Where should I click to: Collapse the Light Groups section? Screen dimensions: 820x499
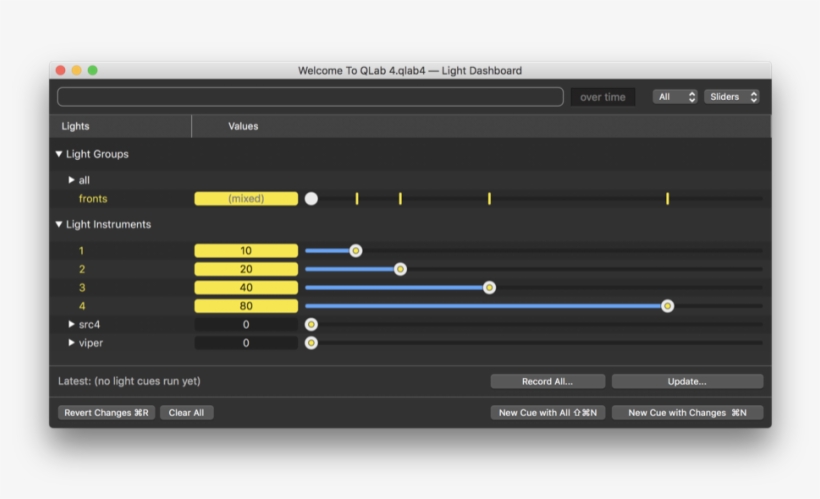[59, 154]
